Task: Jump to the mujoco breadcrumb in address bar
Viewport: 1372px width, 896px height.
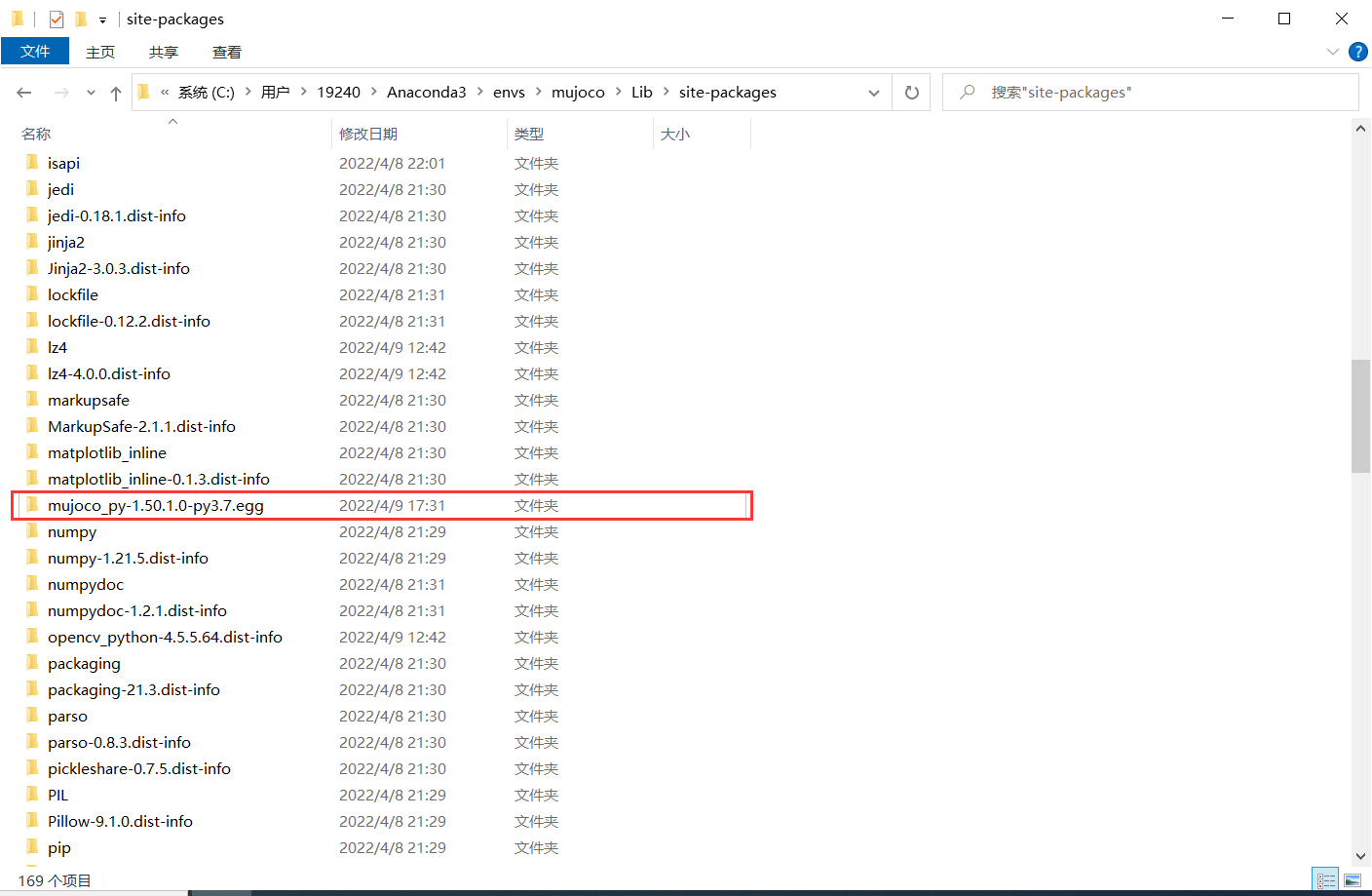Action: (578, 92)
